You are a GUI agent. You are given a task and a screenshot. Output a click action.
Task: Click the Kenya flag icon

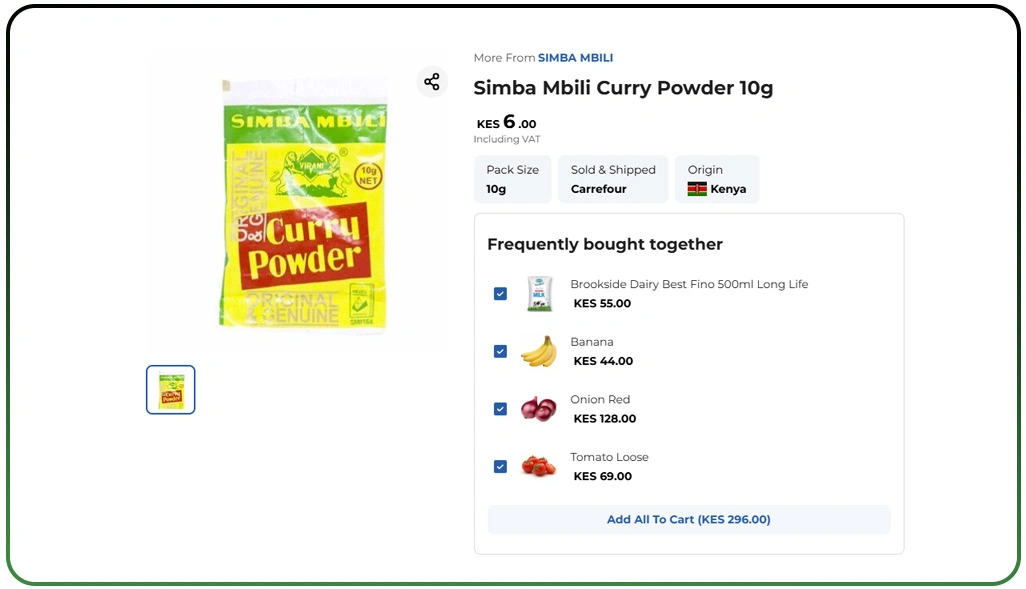pyautogui.click(x=697, y=189)
